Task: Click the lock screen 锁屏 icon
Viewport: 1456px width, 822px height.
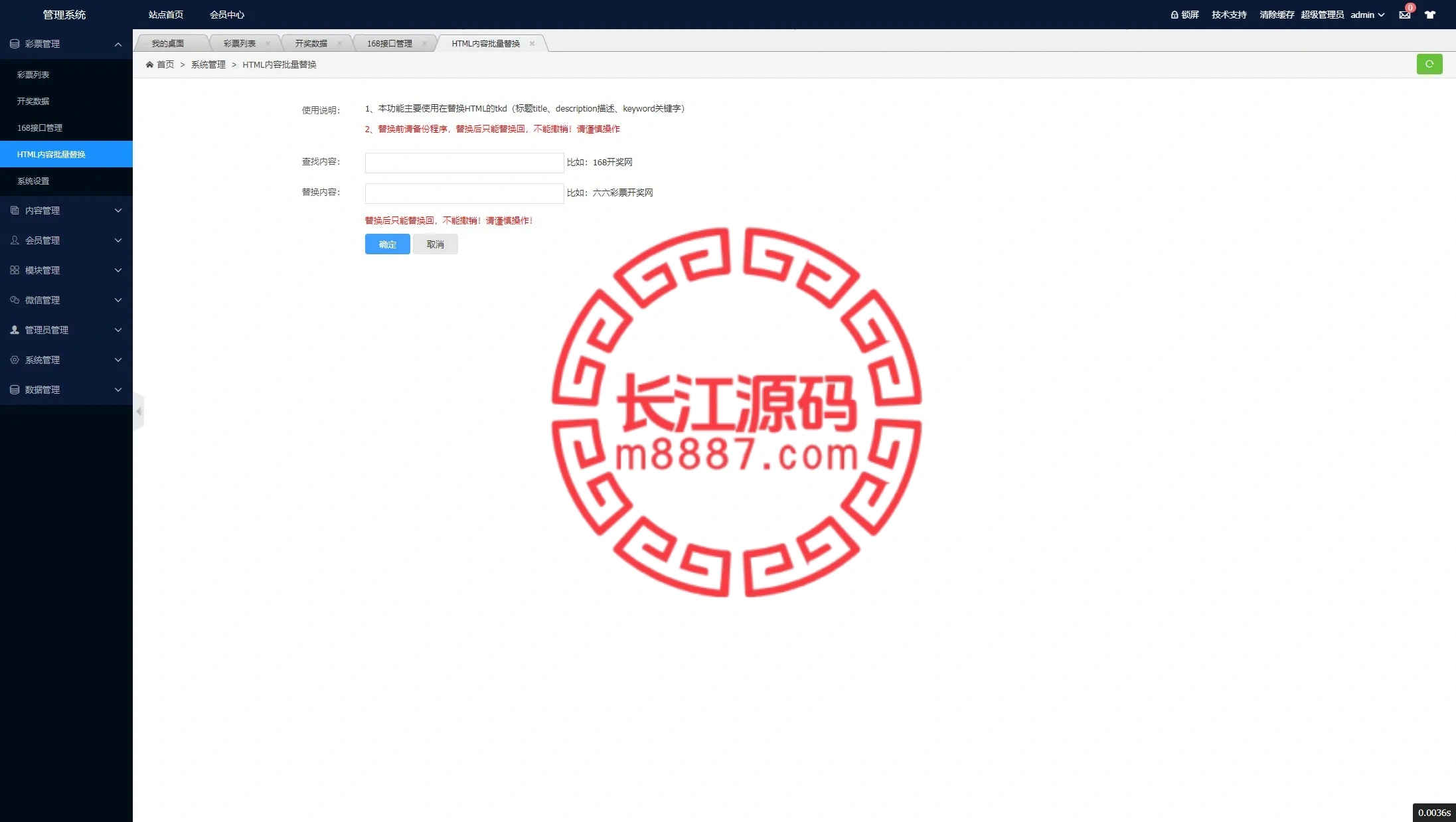Action: pyautogui.click(x=1174, y=15)
